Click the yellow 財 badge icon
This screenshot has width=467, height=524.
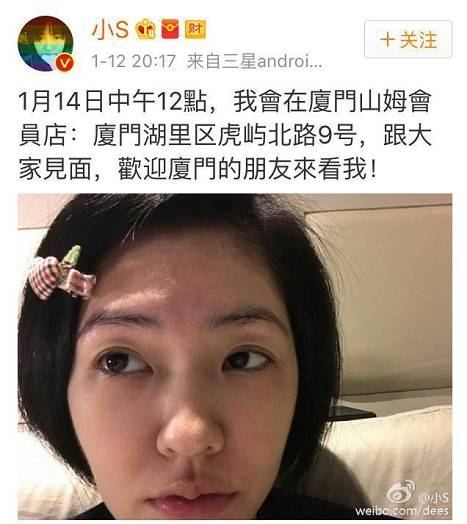195,29
